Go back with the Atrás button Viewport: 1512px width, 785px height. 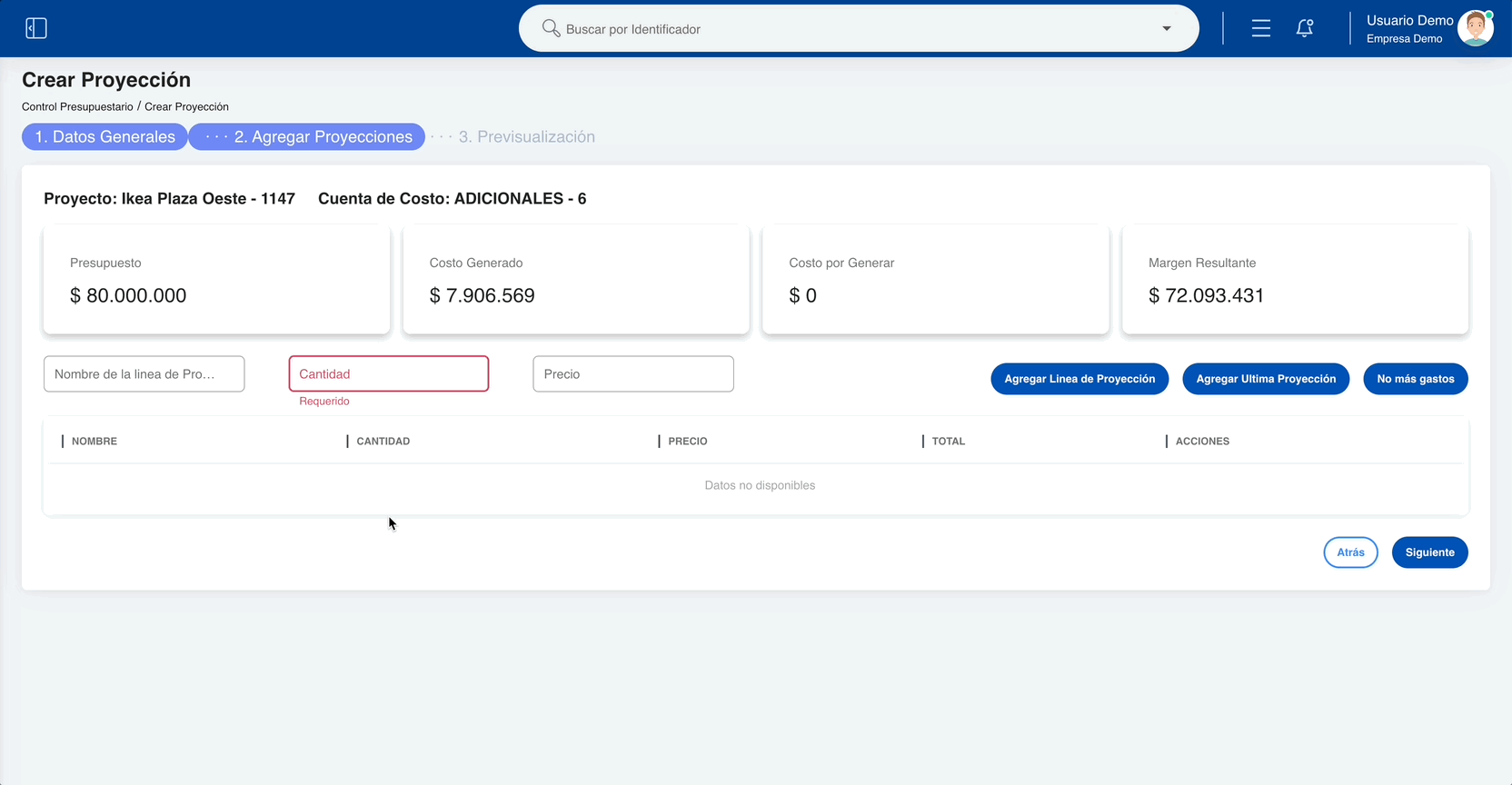click(x=1350, y=552)
